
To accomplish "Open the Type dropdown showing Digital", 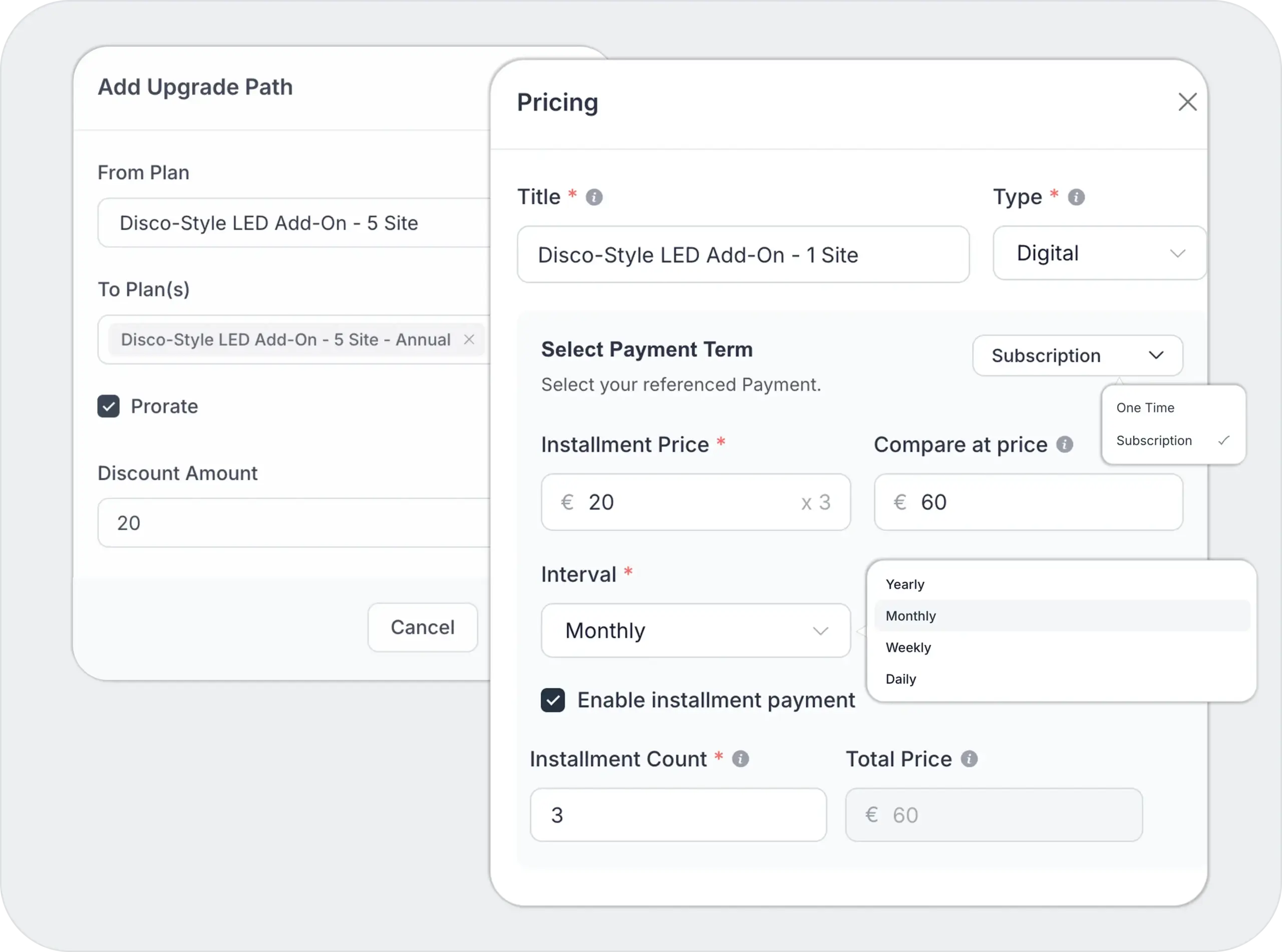I will click(x=1099, y=254).
